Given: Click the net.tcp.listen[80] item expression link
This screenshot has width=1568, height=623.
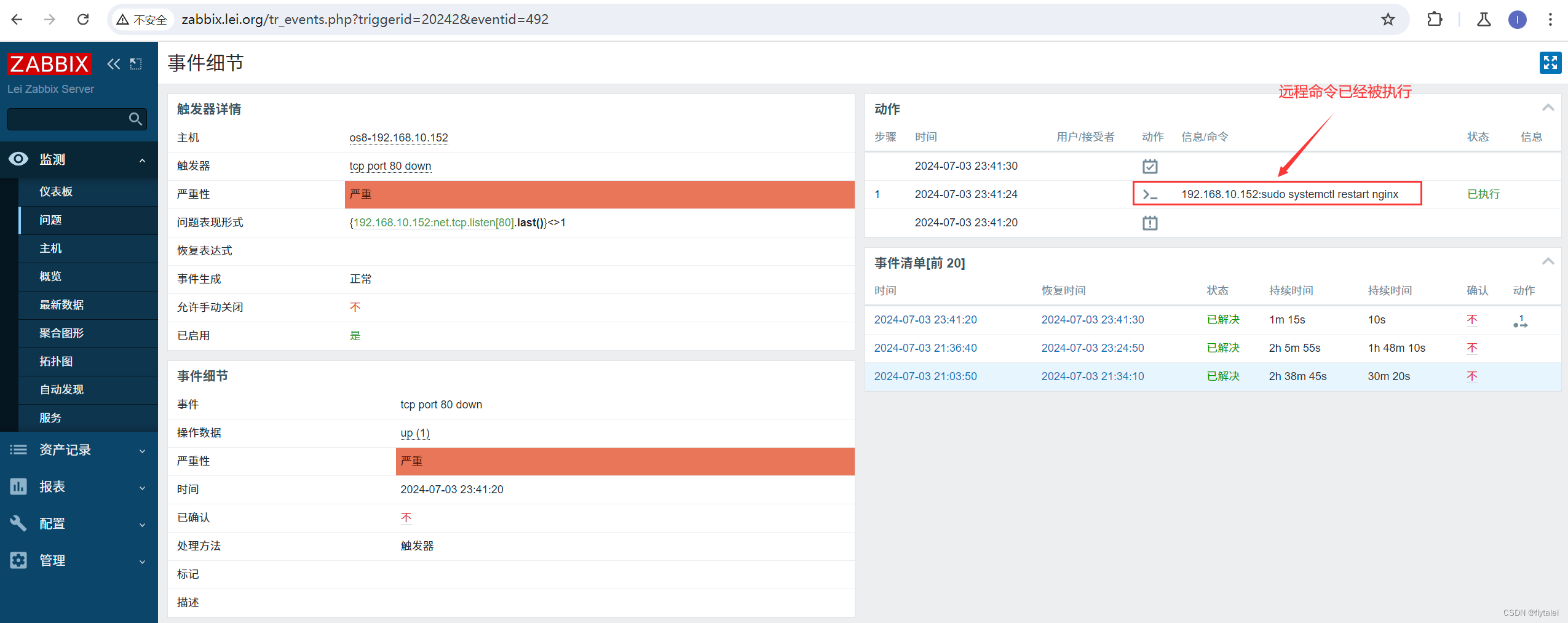Looking at the screenshot, I should (x=433, y=223).
